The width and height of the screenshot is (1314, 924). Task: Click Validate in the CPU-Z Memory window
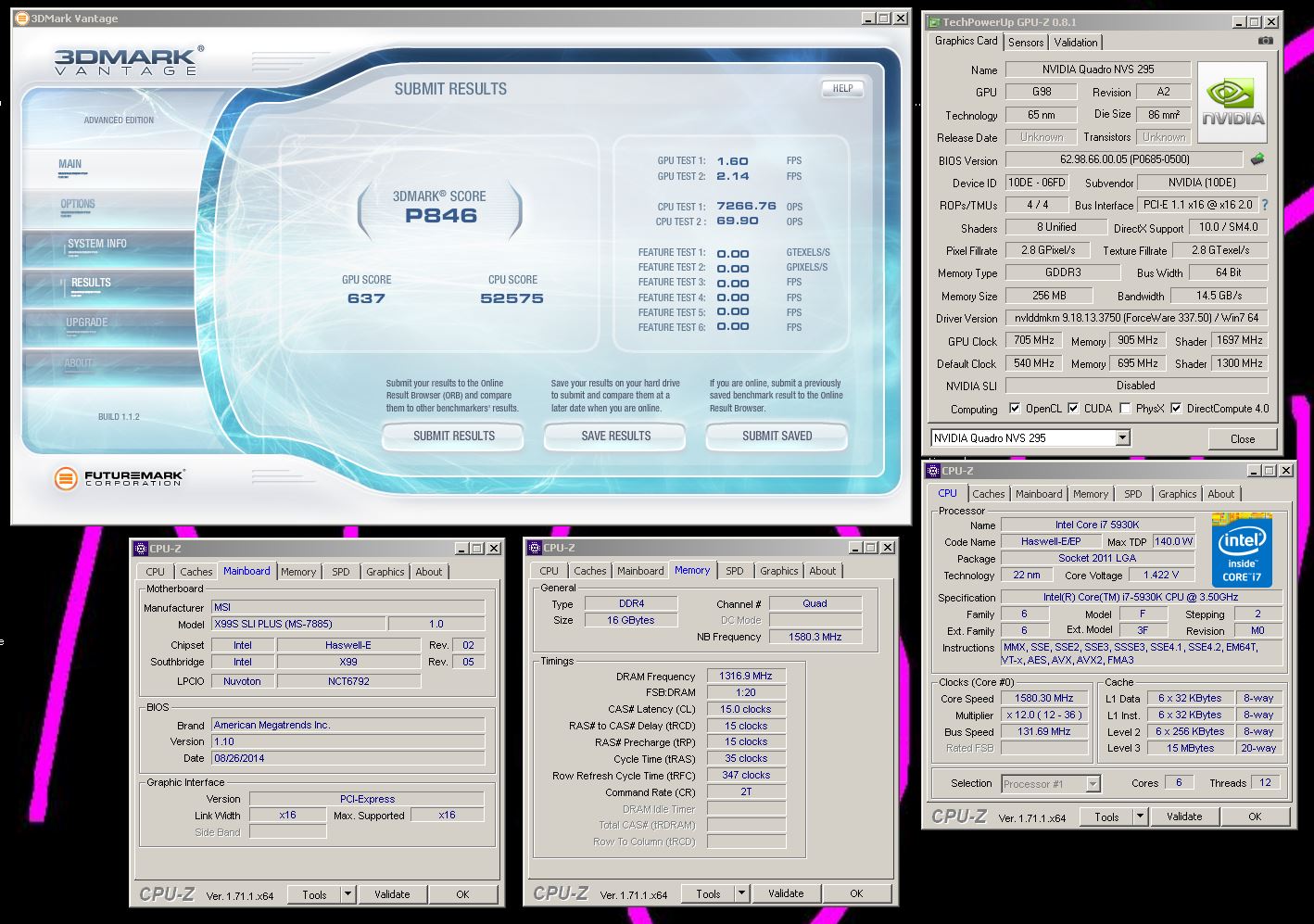coord(786,893)
